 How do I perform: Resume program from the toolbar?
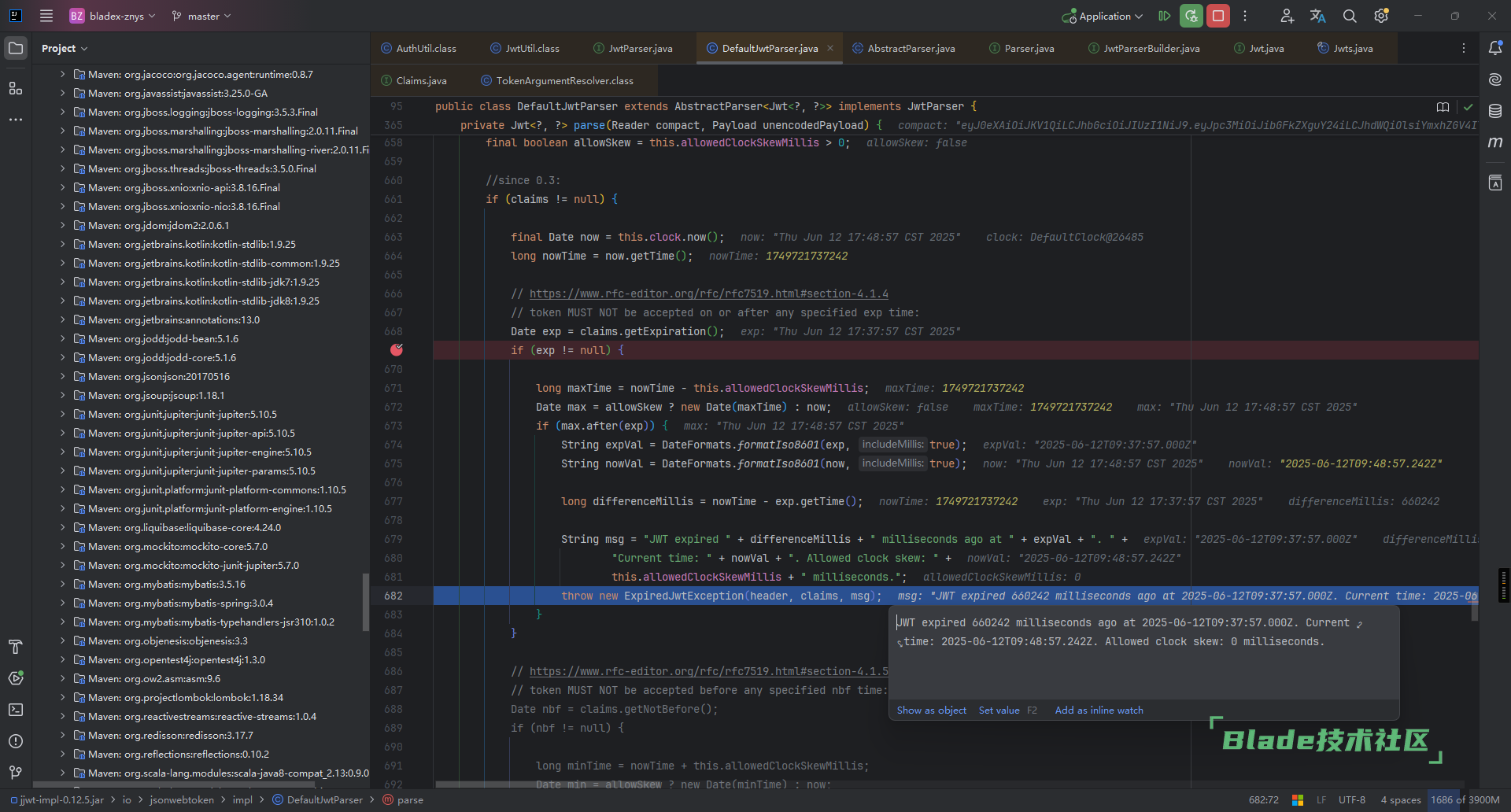pos(1165,16)
